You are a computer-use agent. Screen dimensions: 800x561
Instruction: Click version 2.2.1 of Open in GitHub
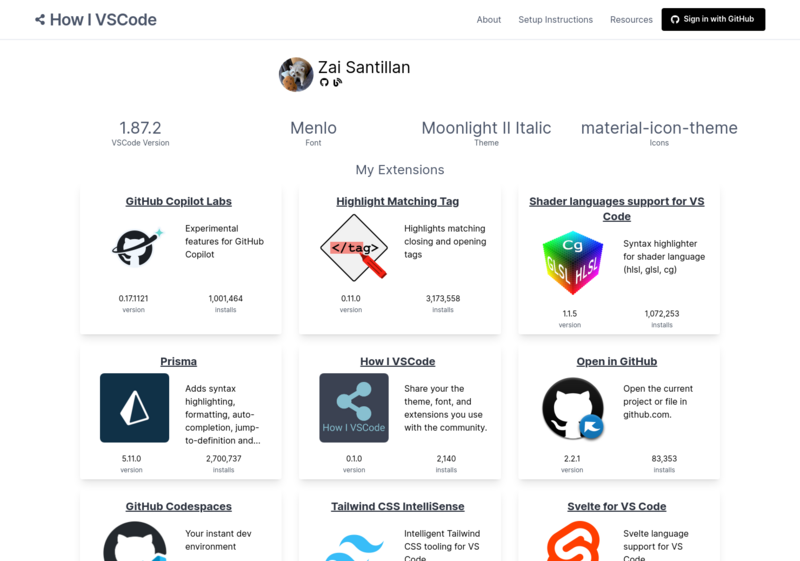coord(572,458)
